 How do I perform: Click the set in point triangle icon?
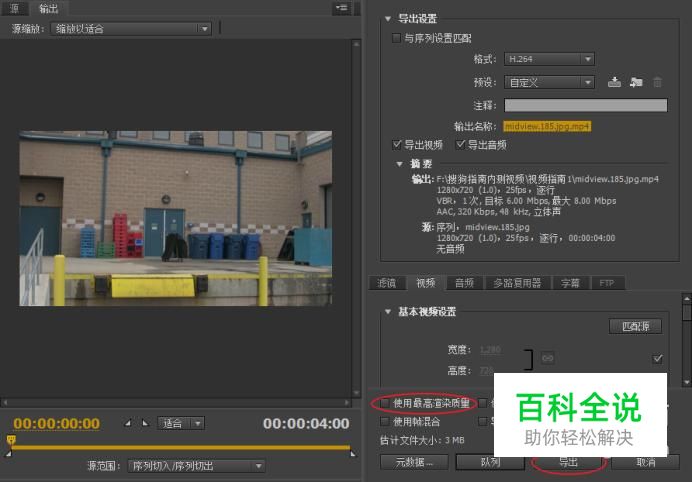click(128, 423)
